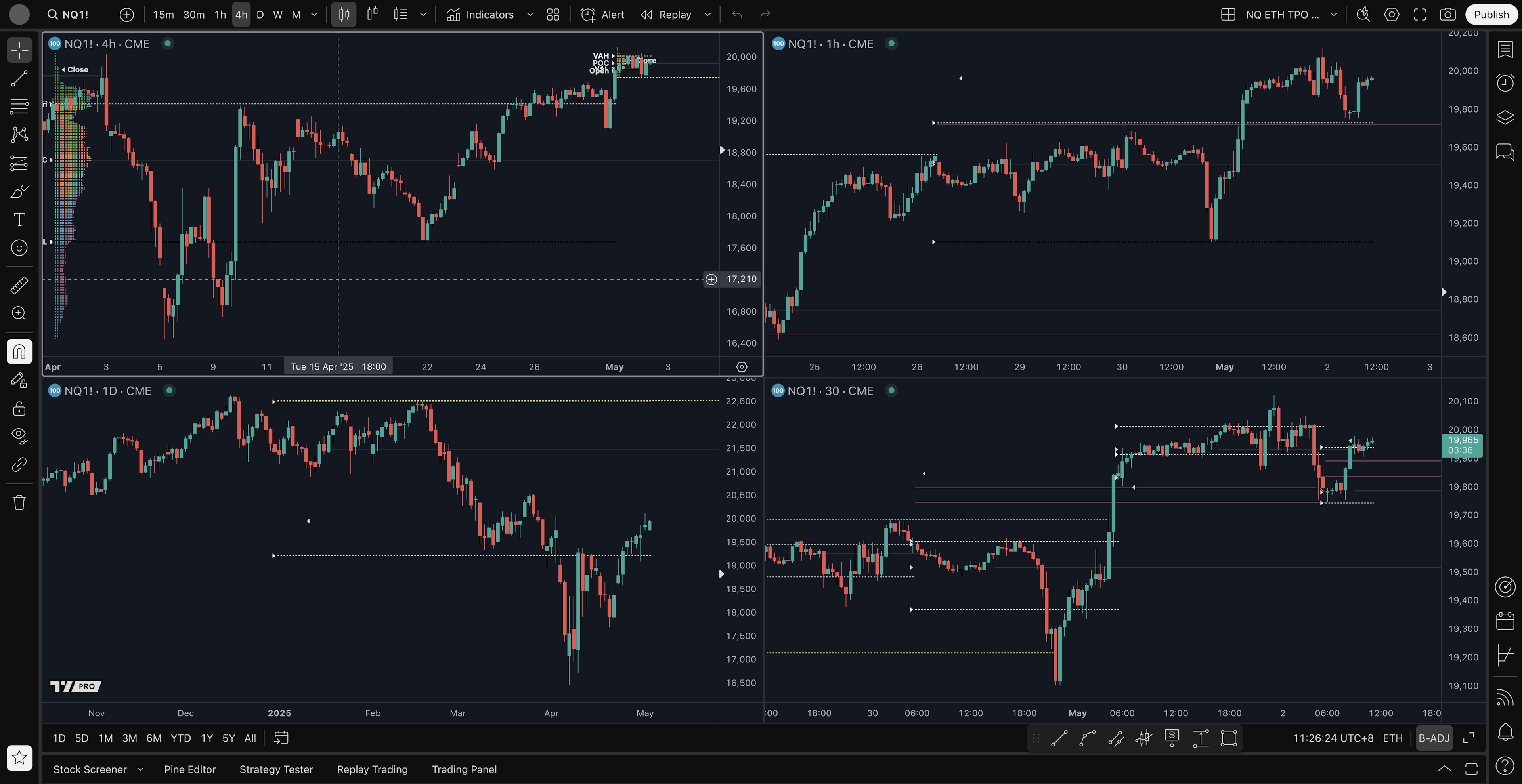
Task: Click the Publish button
Action: point(1491,15)
